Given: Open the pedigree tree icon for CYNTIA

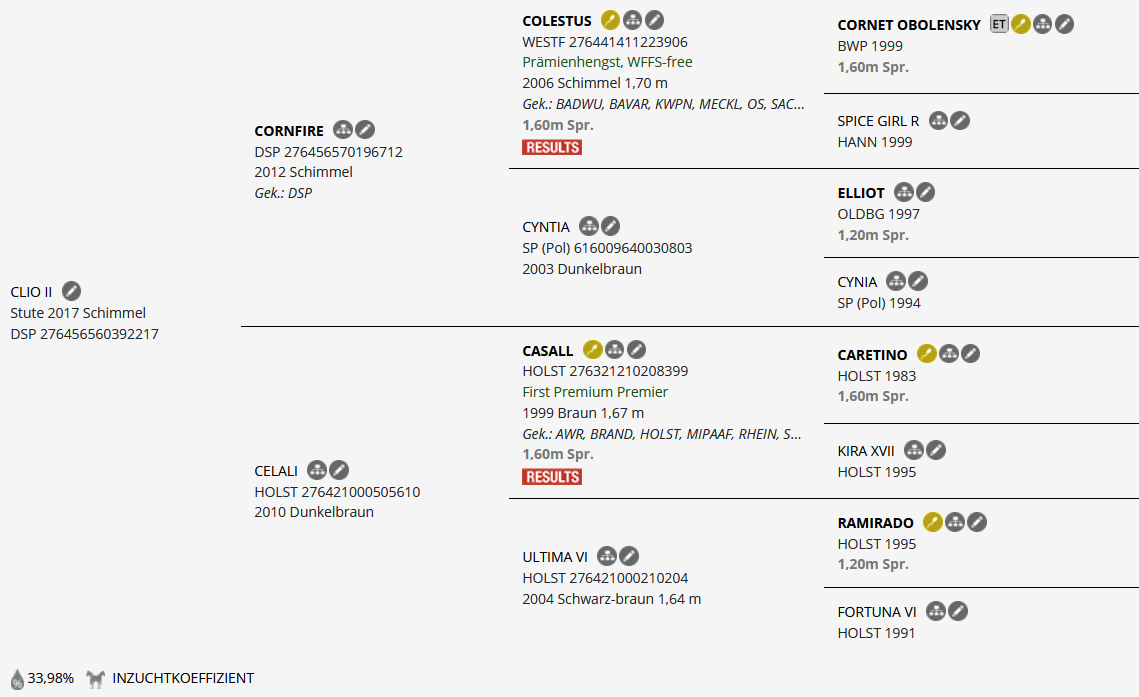Looking at the screenshot, I should [x=589, y=226].
